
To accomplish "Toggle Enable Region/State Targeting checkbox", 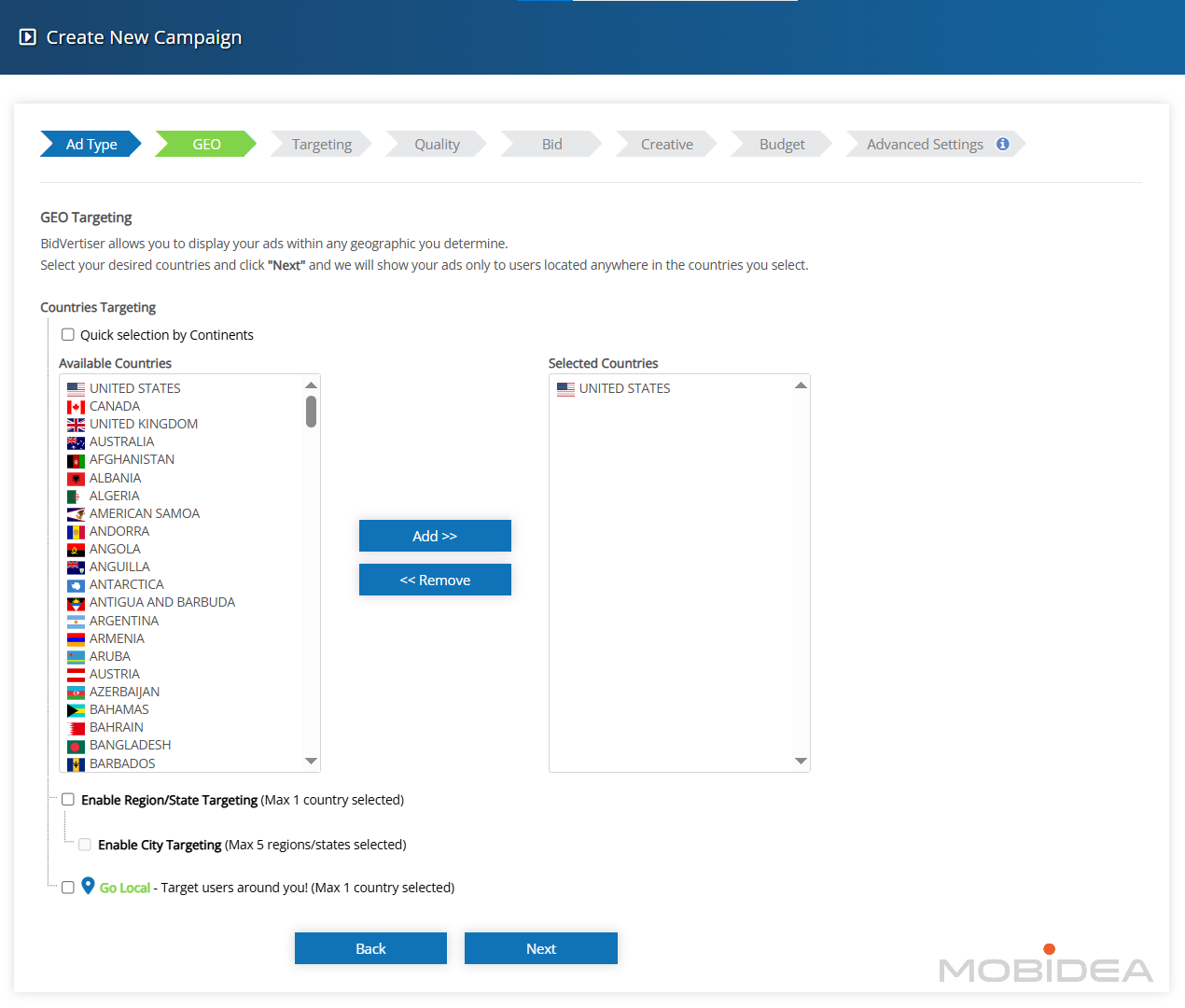I will pos(68,800).
